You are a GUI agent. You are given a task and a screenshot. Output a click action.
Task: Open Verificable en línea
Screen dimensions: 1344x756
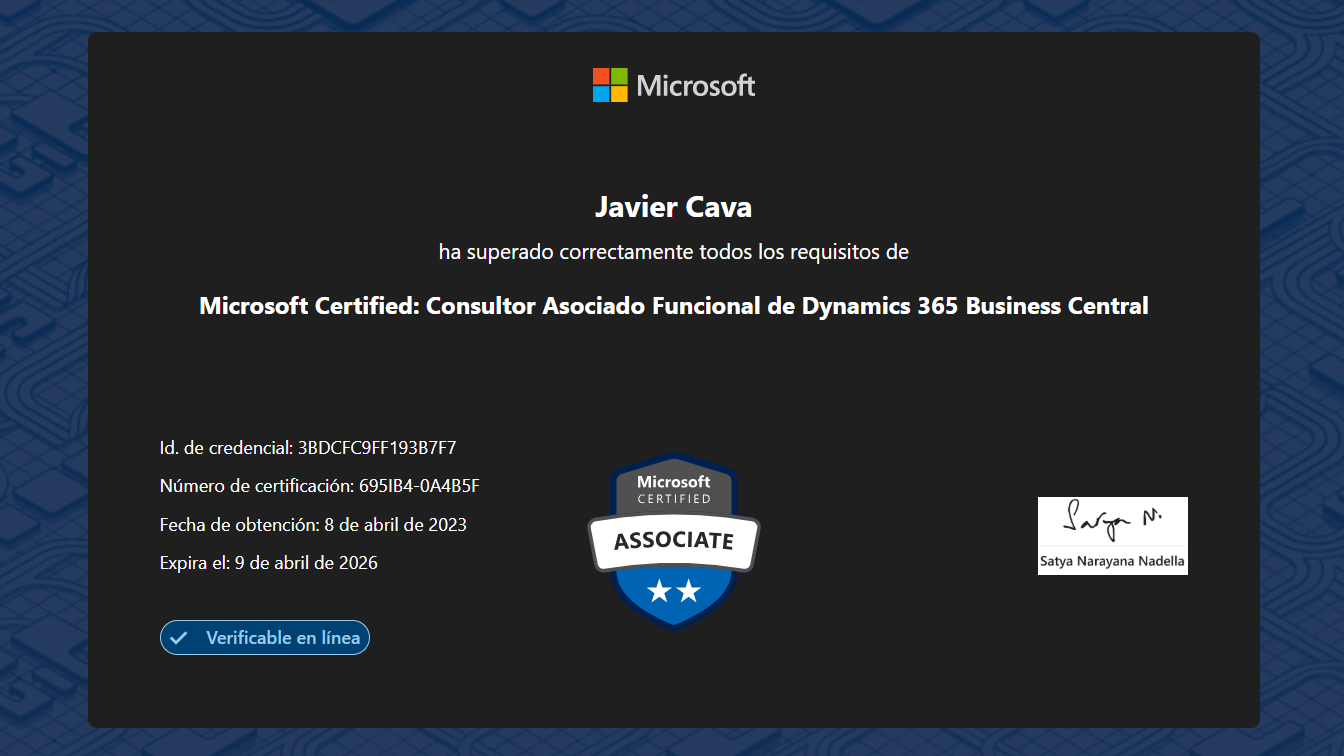[x=264, y=637]
